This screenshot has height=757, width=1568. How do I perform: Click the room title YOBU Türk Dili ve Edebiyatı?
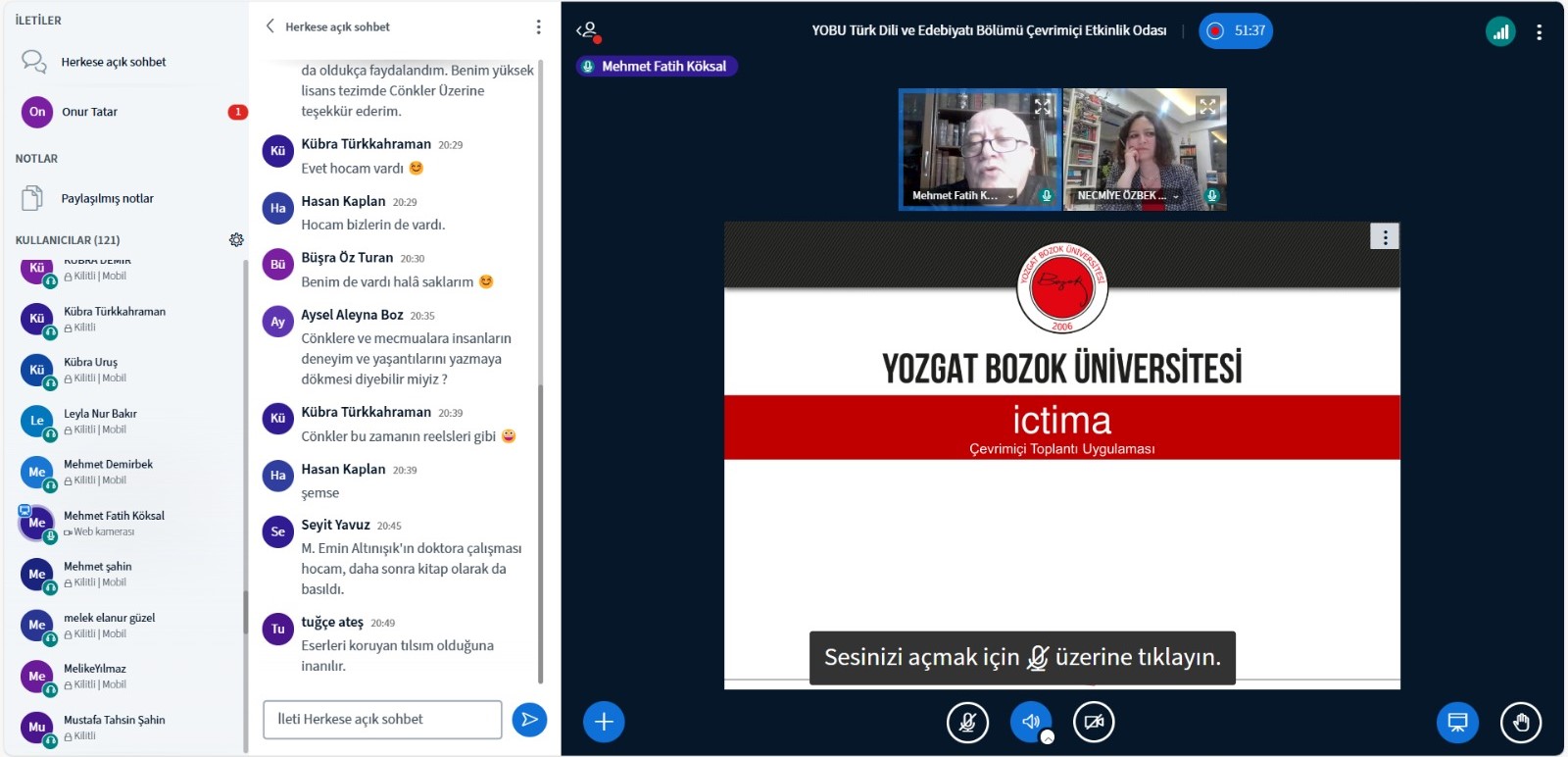[989, 30]
